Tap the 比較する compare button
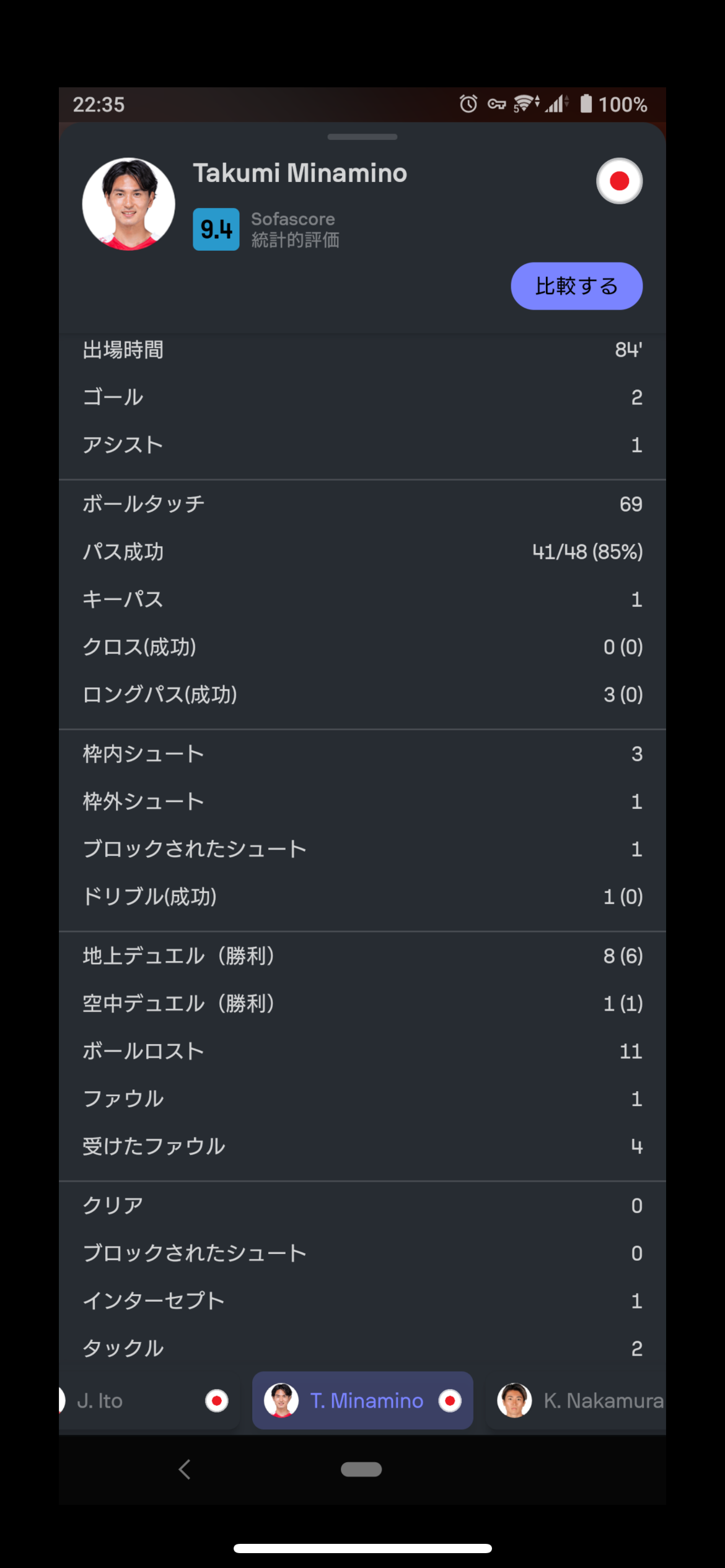Image resolution: width=725 pixels, height=1568 pixels. coord(576,286)
